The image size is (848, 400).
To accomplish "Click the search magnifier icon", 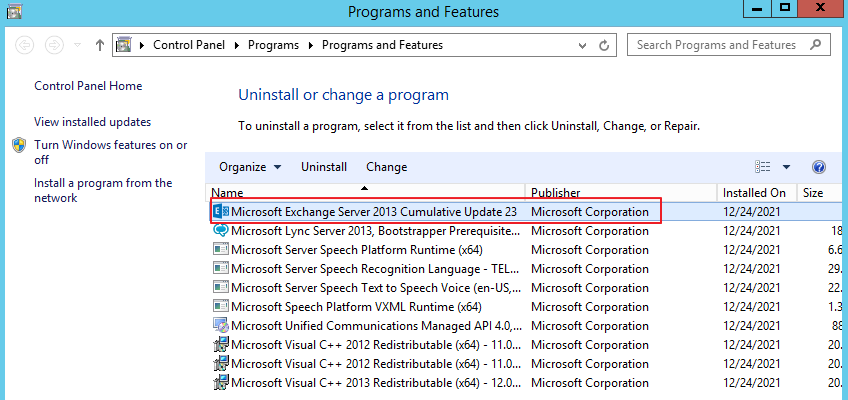I will click(x=816, y=44).
